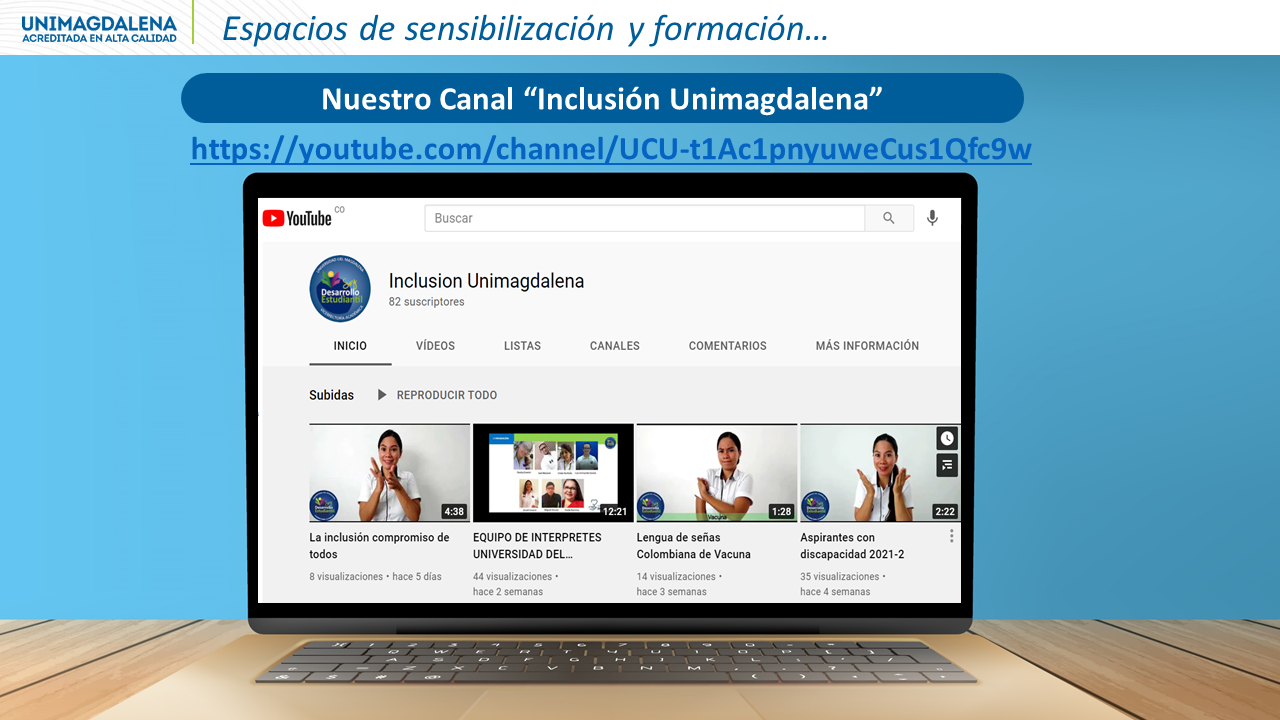Click thumbnail of 4:38 video

point(389,473)
